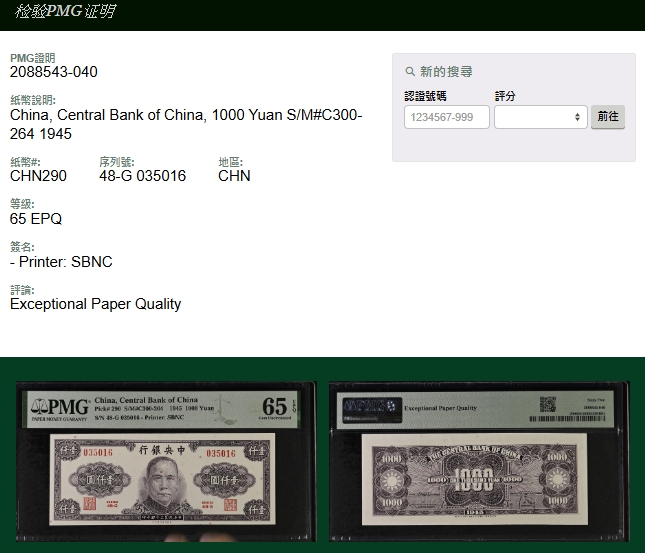Click the certification number input field
The width and height of the screenshot is (645, 553).
[x=447, y=117]
